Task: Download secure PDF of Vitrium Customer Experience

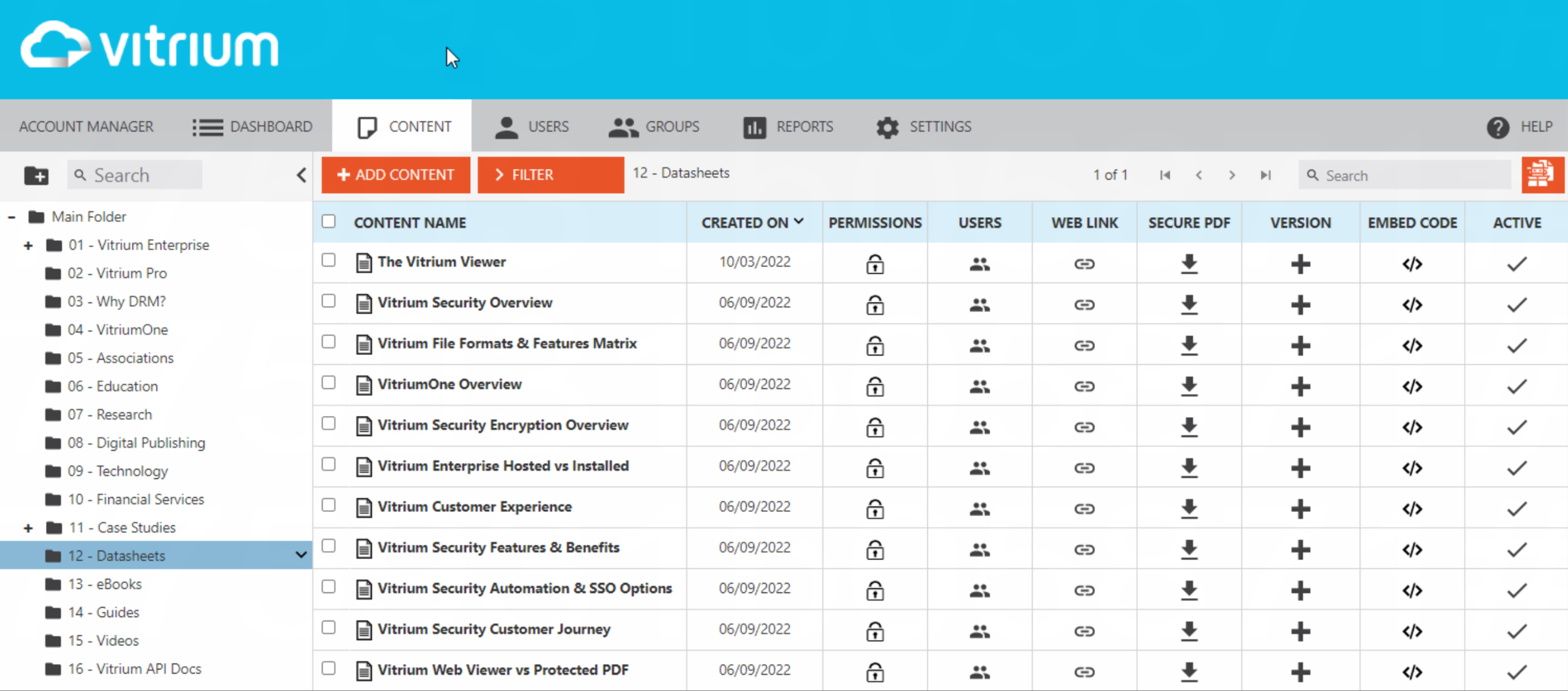Action: point(1189,509)
